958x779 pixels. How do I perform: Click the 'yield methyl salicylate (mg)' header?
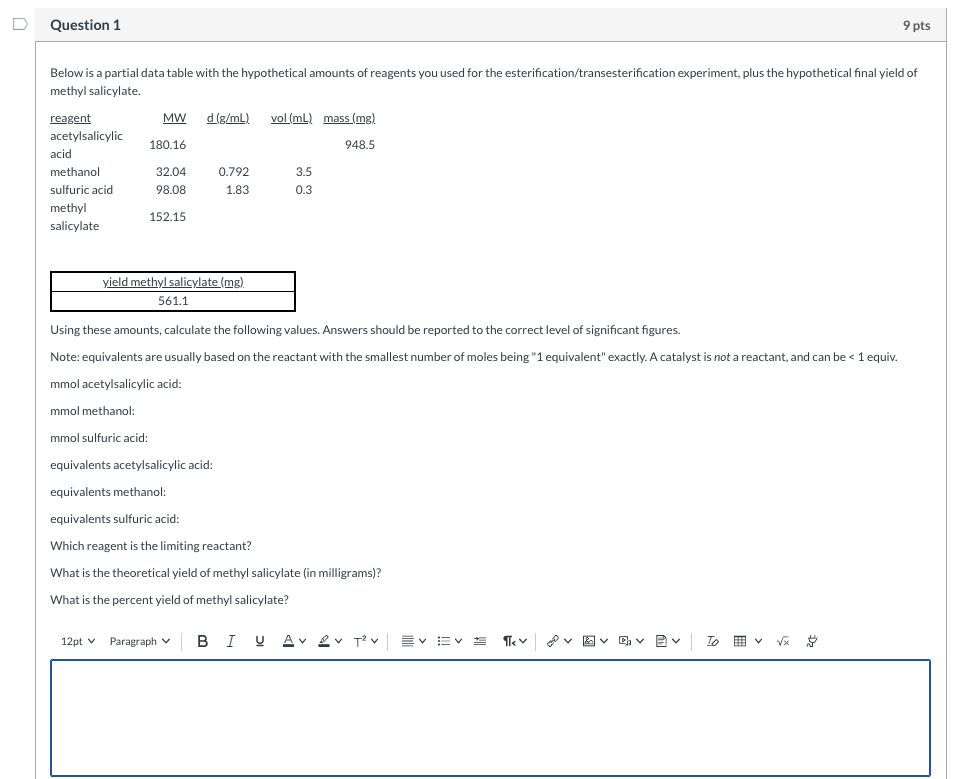173,282
